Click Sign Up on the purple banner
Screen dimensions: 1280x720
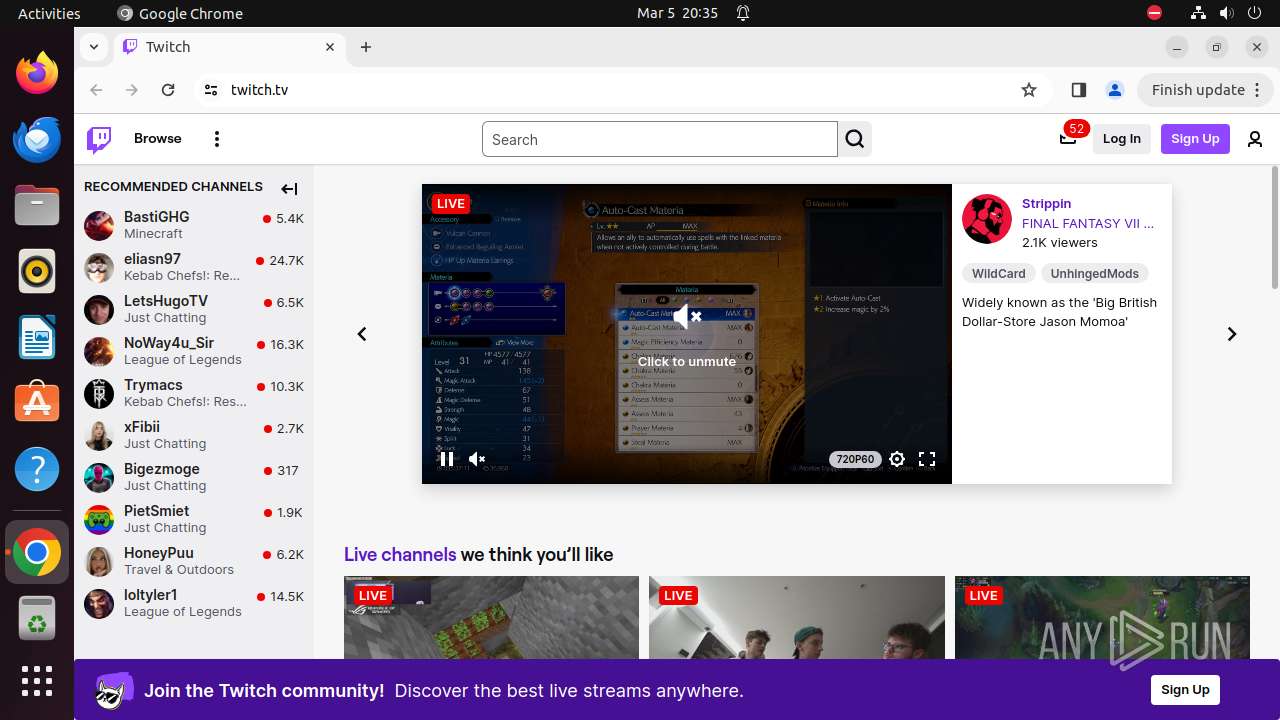coord(1185,690)
